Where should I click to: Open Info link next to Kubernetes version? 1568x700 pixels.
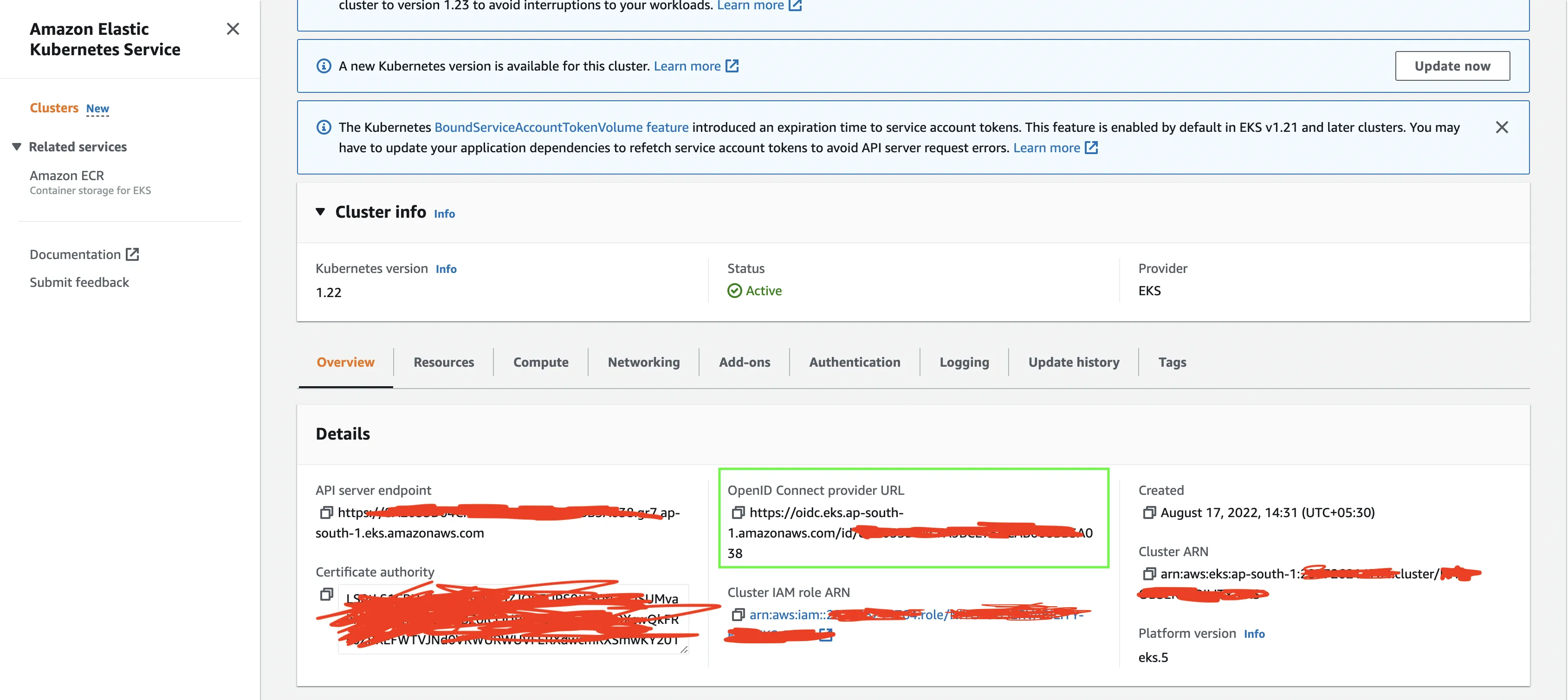[446, 269]
